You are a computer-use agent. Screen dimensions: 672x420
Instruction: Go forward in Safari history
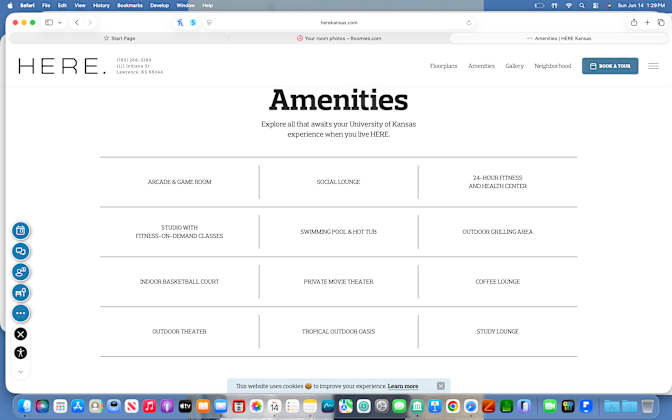[90, 22]
